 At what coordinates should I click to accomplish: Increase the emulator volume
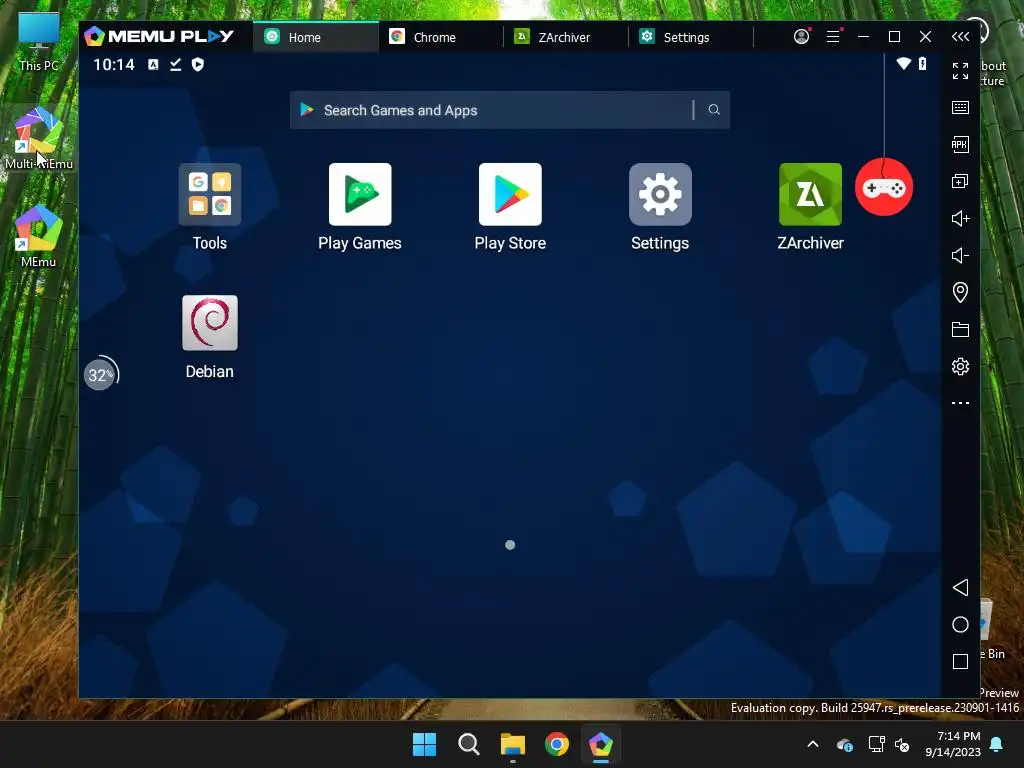(x=960, y=218)
